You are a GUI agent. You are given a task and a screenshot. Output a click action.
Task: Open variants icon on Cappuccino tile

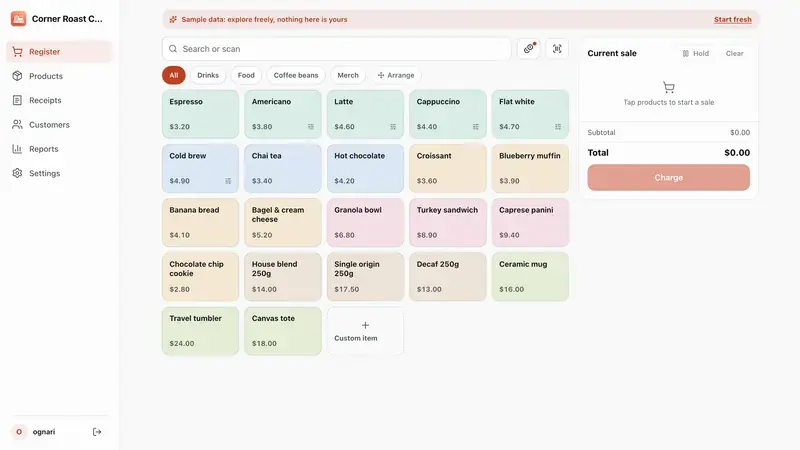pos(476,127)
